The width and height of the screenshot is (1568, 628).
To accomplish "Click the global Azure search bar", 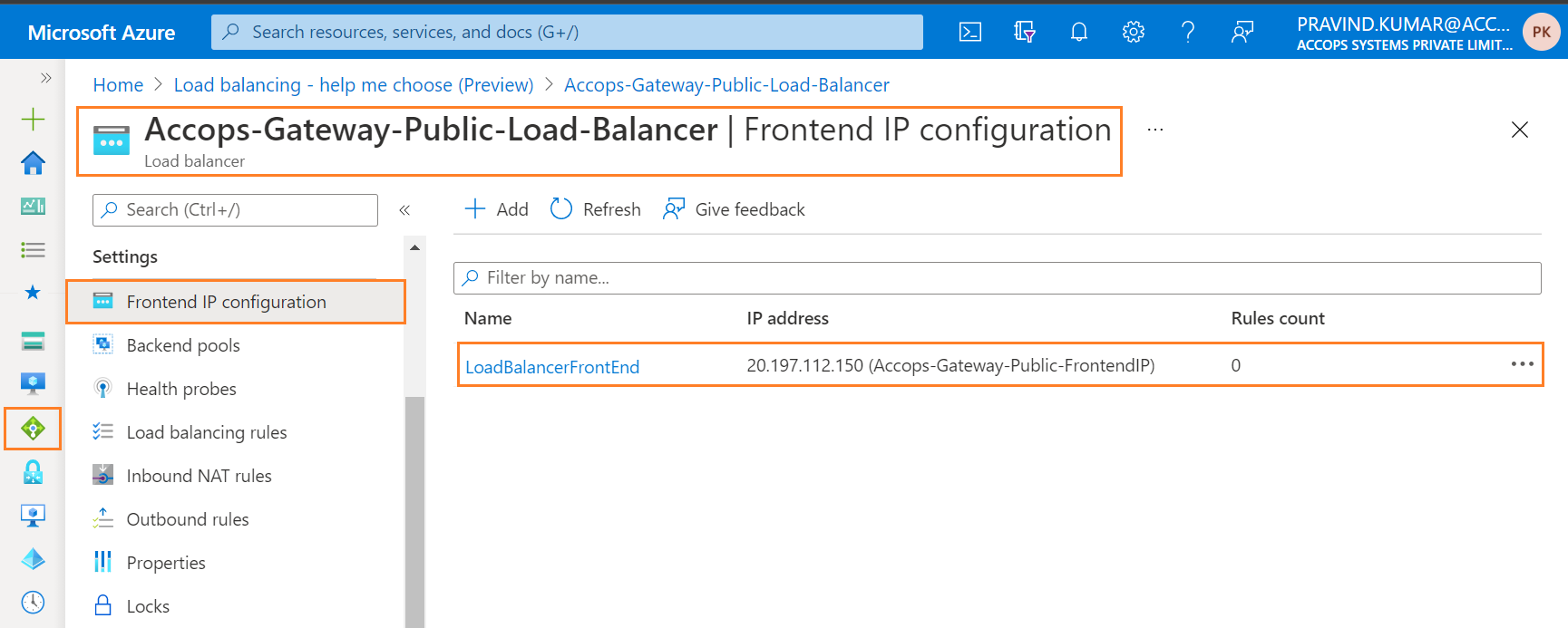I will pyautogui.click(x=567, y=33).
